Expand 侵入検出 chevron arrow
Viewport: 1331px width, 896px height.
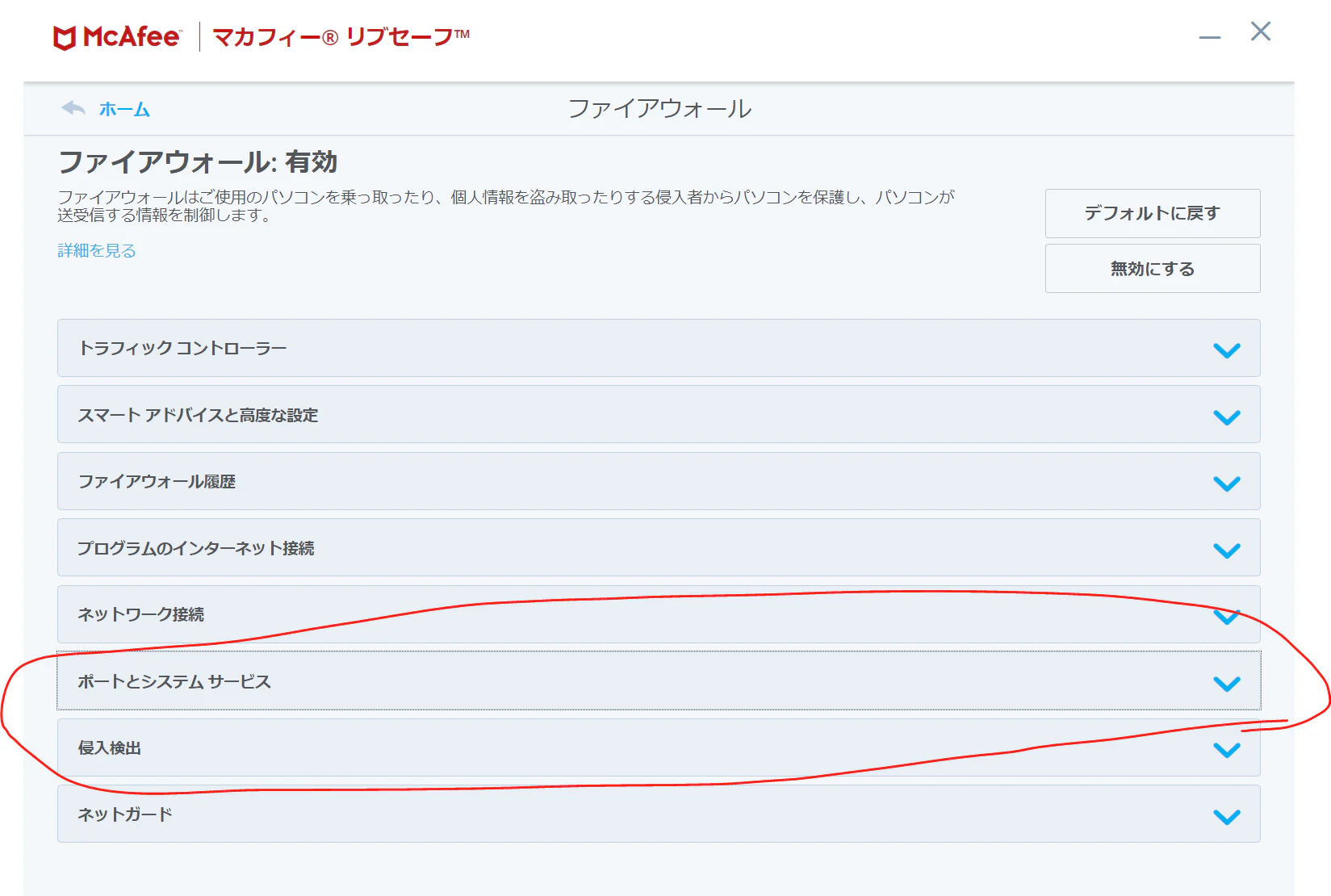pyautogui.click(x=1226, y=750)
